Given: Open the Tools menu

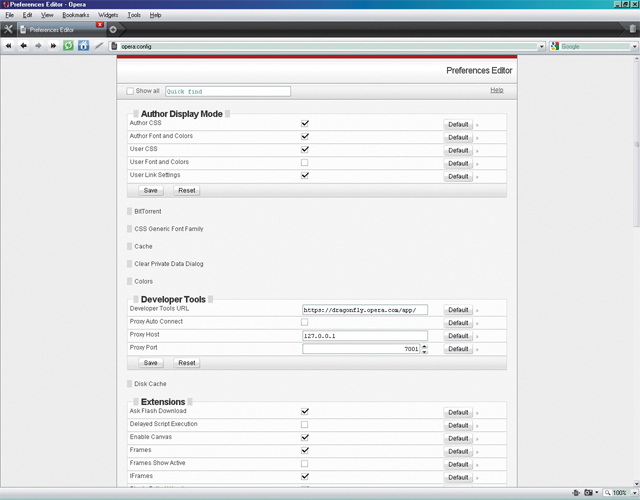Looking at the screenshot, I should [134, 15].
